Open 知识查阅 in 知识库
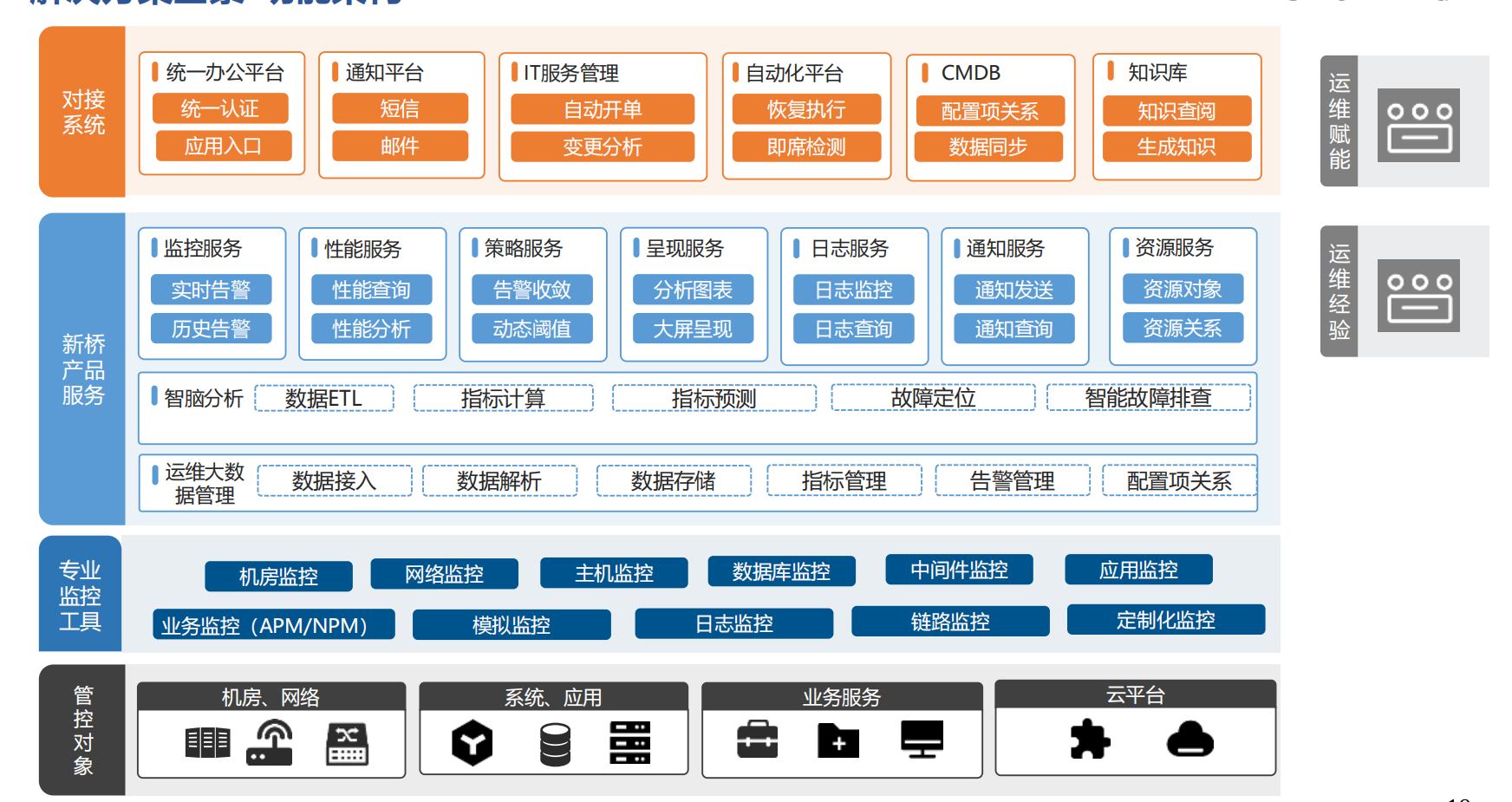Image resolution: width=1512 pixels, height=802 pixels. [x=1176, y=112]
